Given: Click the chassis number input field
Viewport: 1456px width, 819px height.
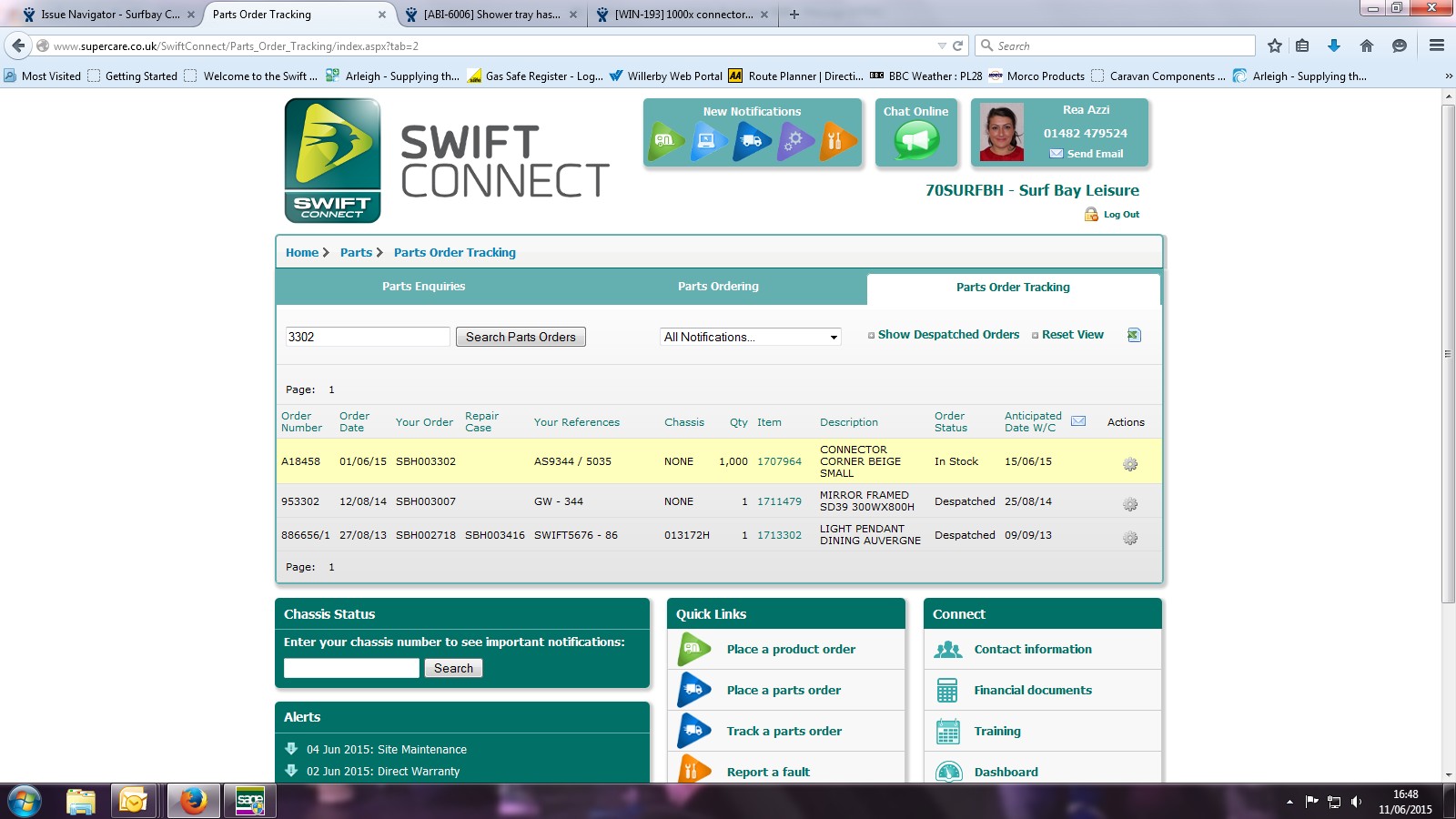Looking at the screenshot, I should coord(351,668).
